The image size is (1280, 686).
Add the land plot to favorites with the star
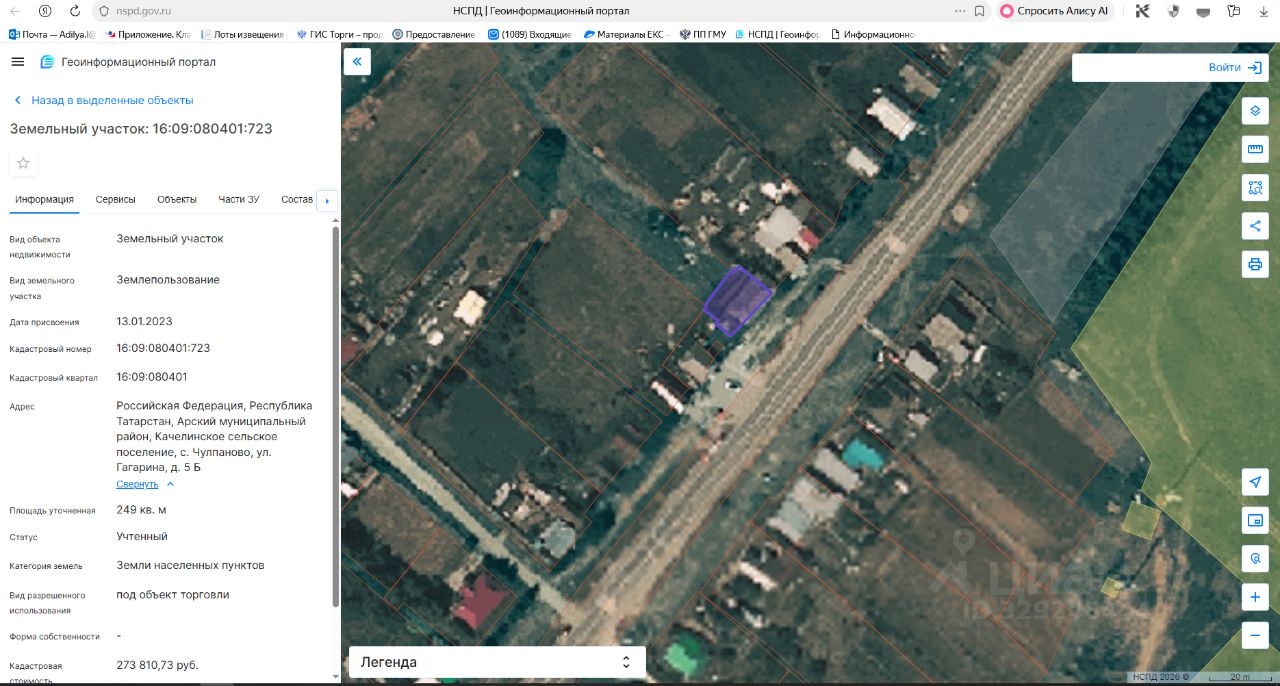(23, 163)
